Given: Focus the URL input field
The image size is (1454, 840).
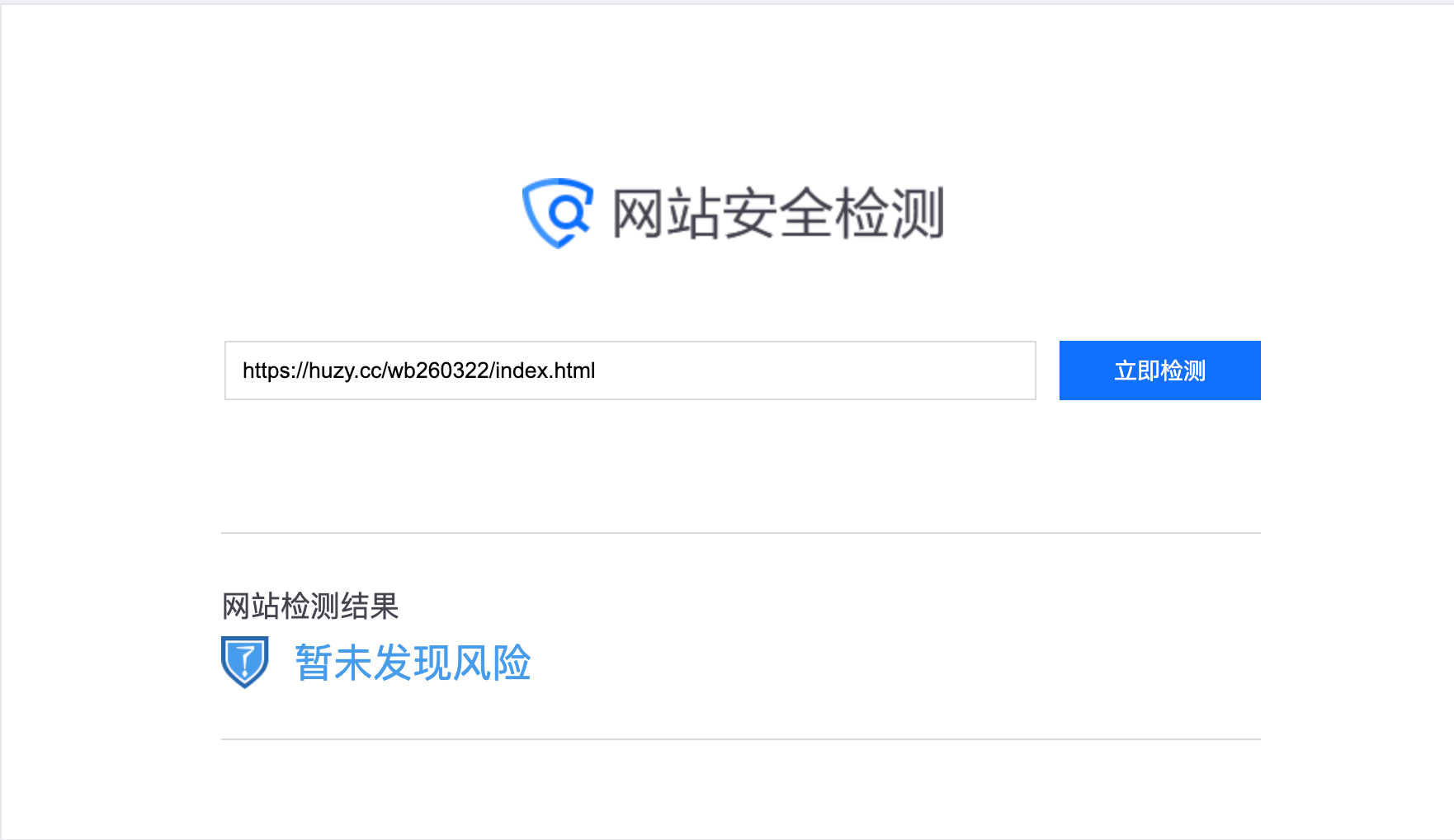Looking at the screenshot, I should [630, 370].
